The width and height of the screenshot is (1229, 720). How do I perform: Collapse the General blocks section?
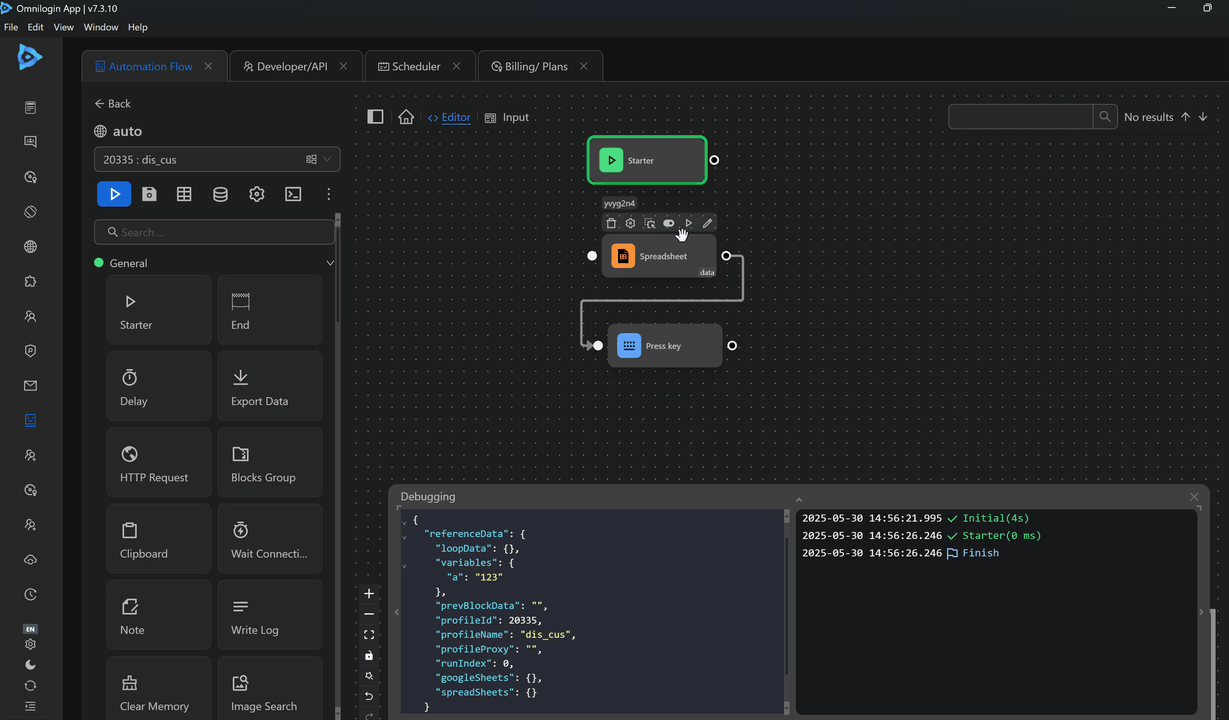[x=330, y=263]
